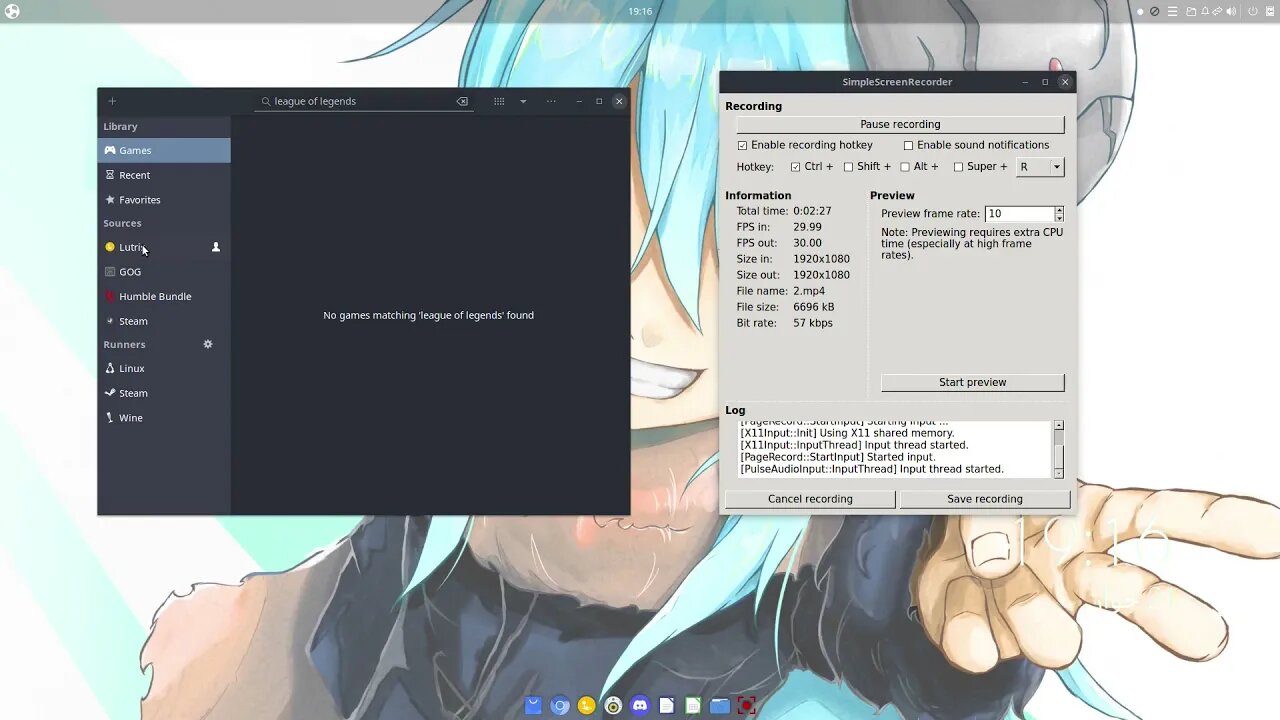Toggle the Shift hotkey checkbox
Screen dimensions: 1280x720
tap(848, 167)
